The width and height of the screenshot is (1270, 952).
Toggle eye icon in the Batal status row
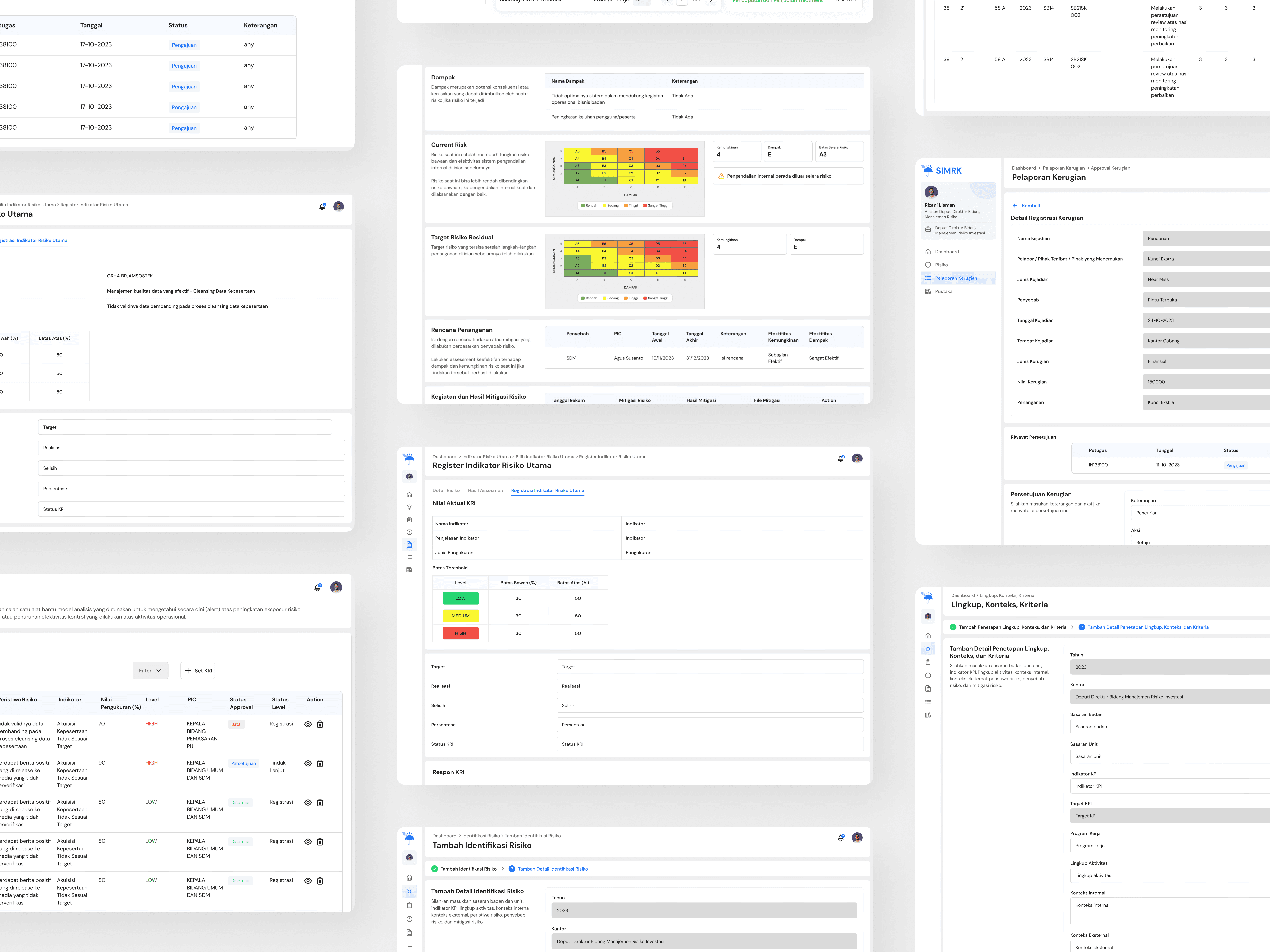[x=308, y=724]
